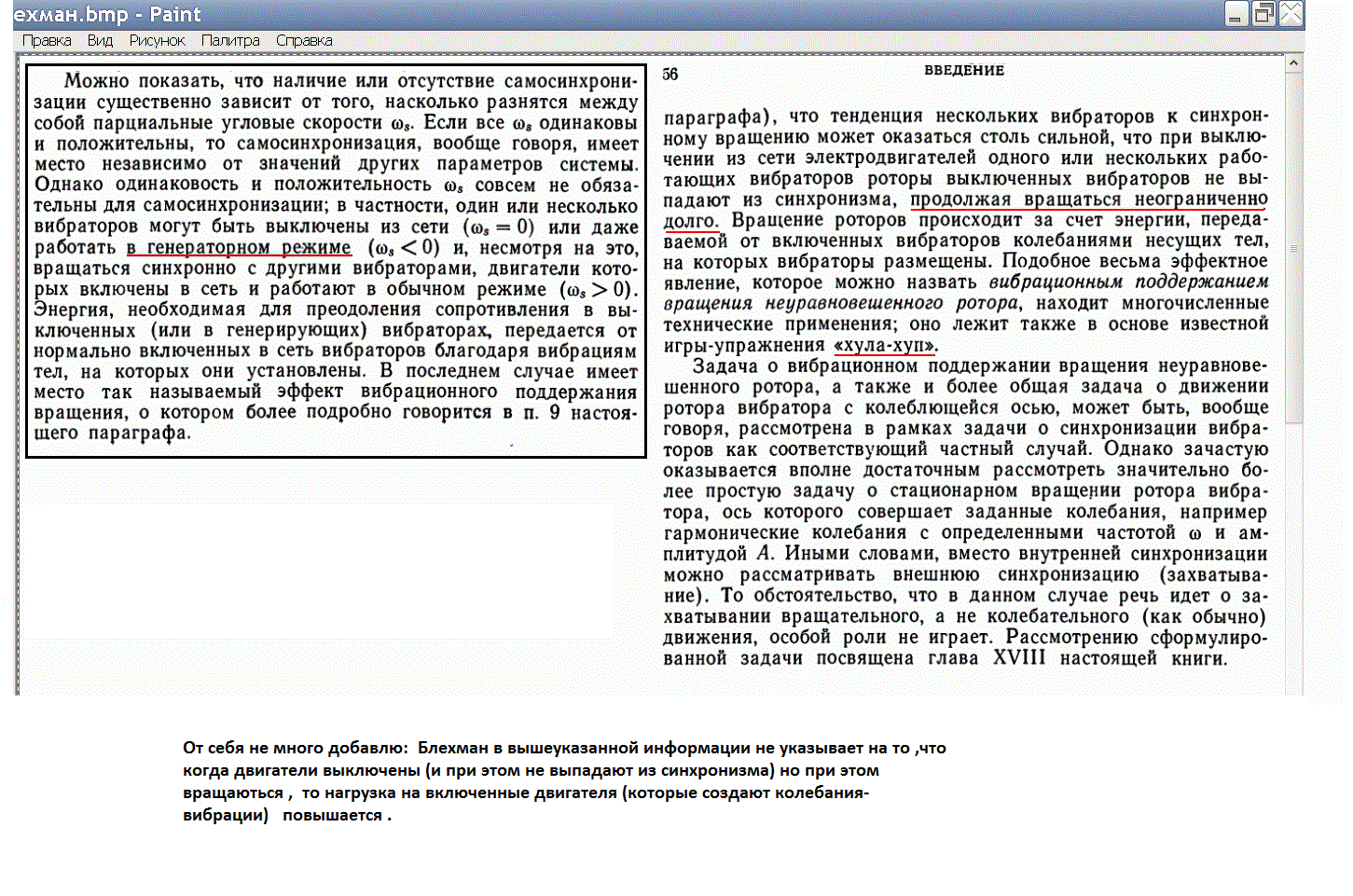Viewport: 1353px width, 896px height.
Task: Click the page number 56
Action: [x=670, y=75]
